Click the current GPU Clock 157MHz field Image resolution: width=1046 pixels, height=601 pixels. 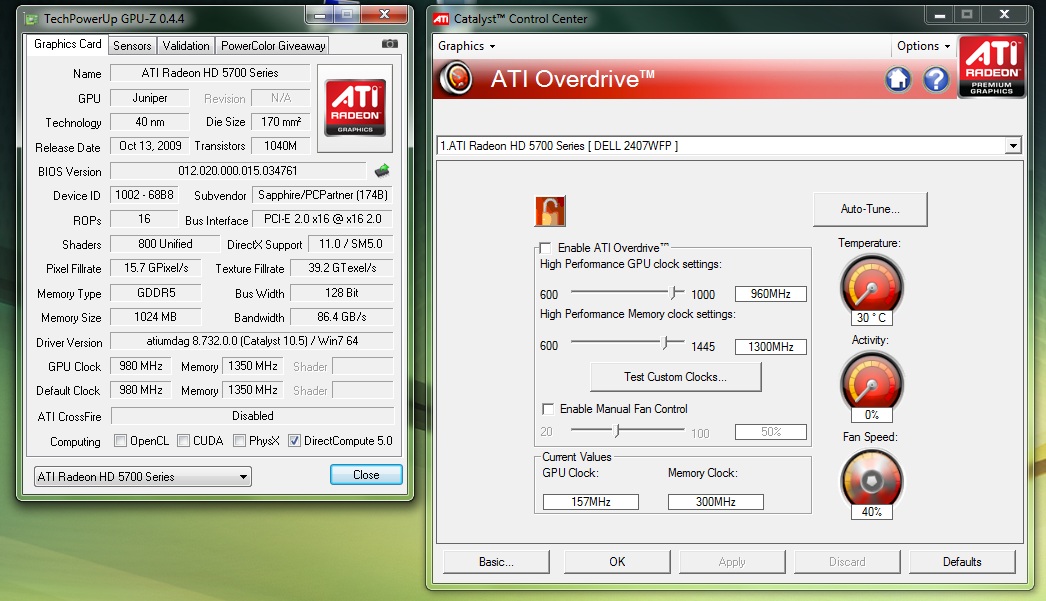pyautogui.click(x=590, y=502)
